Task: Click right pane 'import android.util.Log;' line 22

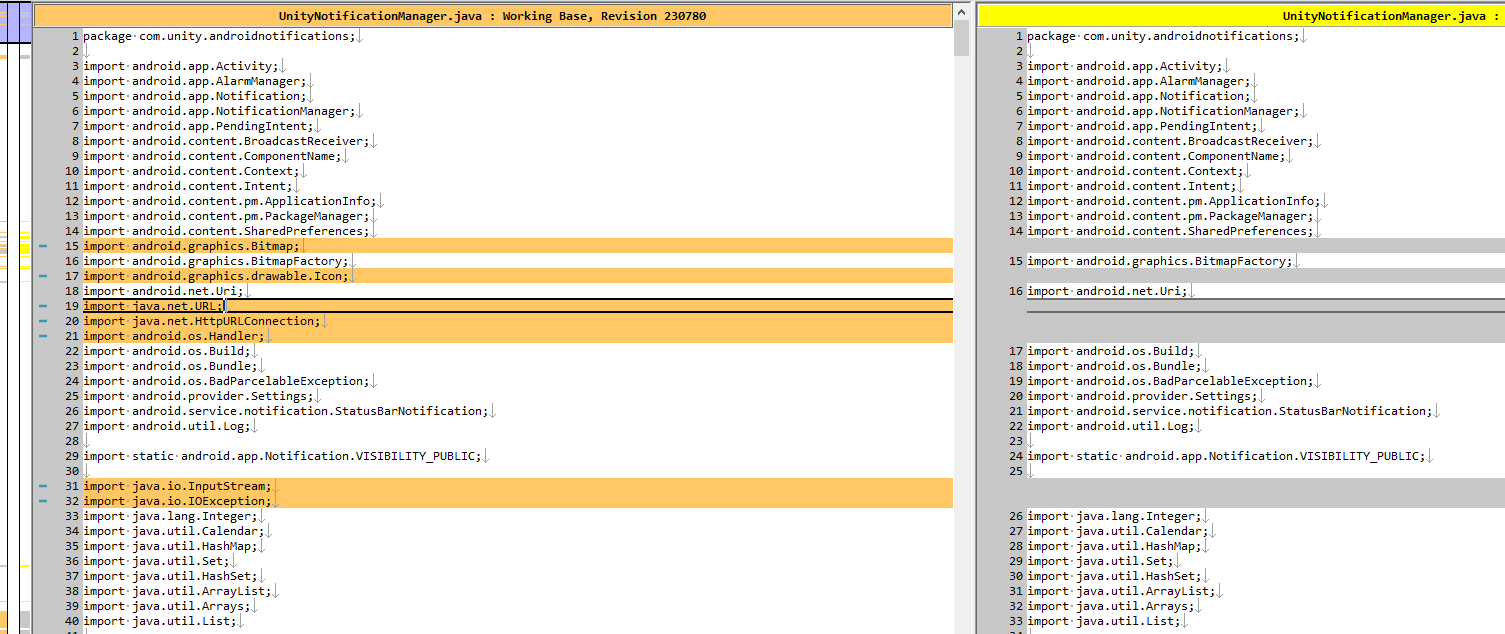Action: click(1111, 426)
